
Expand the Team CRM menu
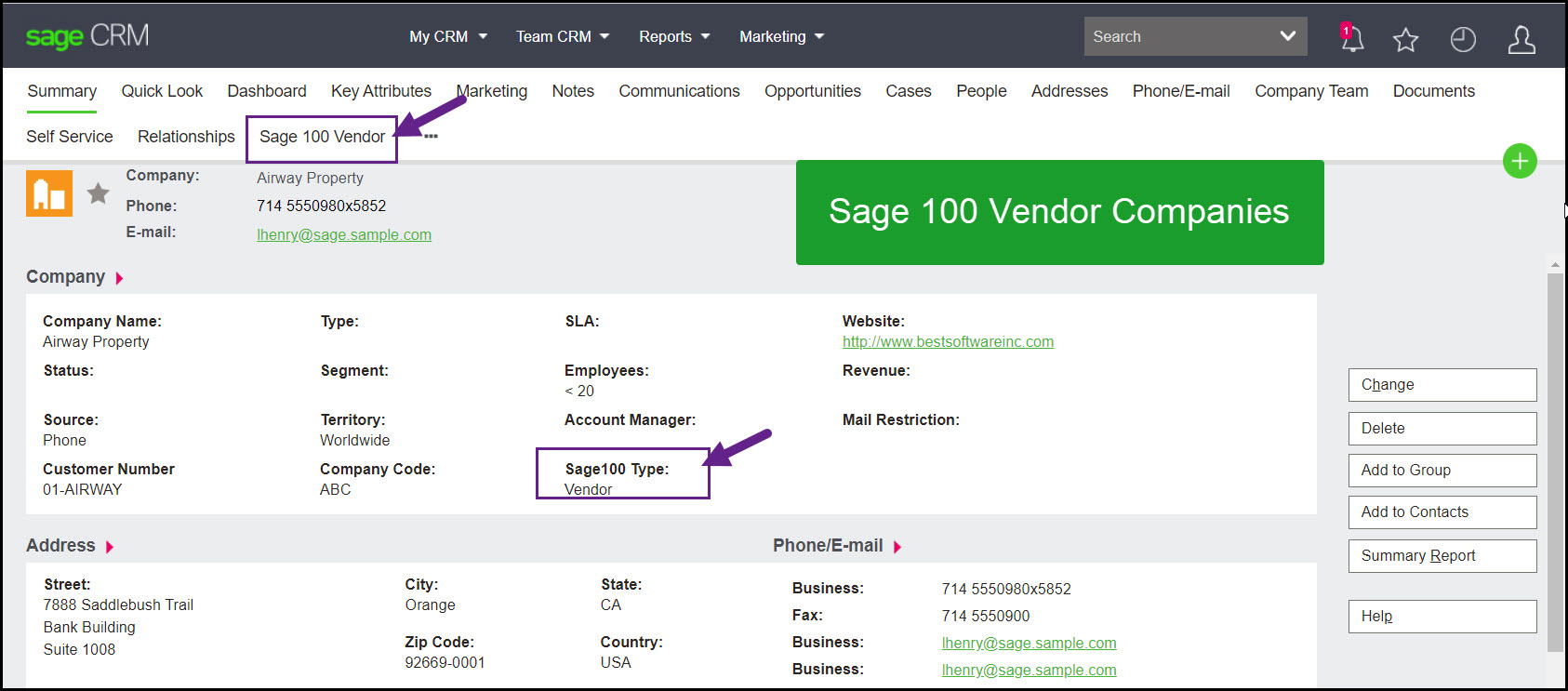(x=563, y=36)
